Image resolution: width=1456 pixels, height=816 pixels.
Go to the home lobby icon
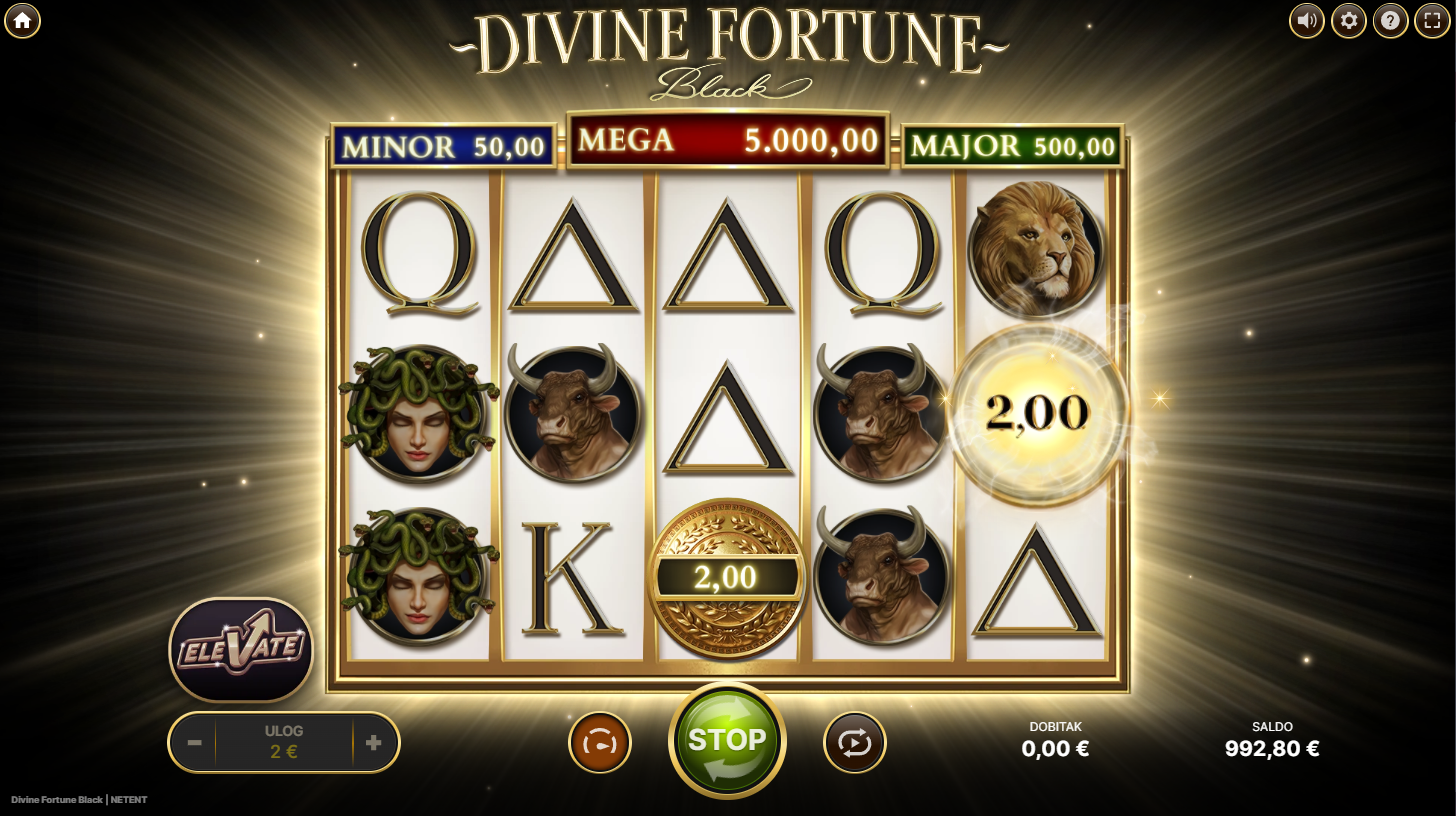click(x=22, y=20)
